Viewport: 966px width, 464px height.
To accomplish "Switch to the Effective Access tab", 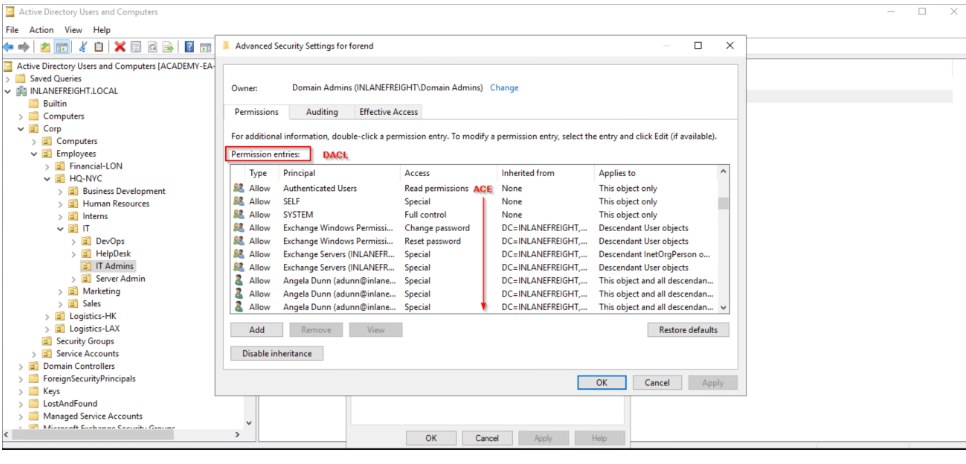I will (388, 112).
